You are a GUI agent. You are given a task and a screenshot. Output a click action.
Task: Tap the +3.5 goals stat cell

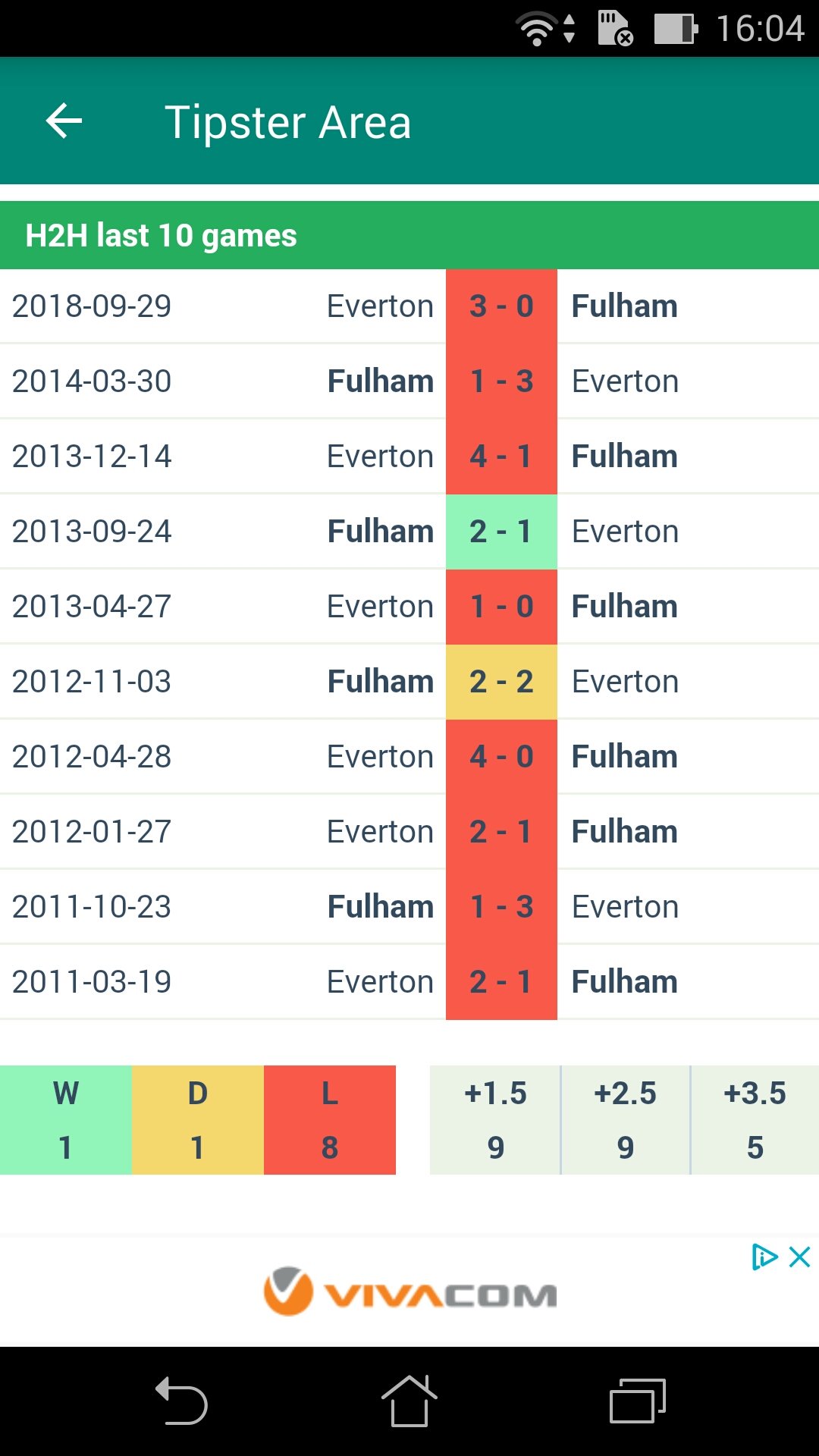pos(755,1120)
